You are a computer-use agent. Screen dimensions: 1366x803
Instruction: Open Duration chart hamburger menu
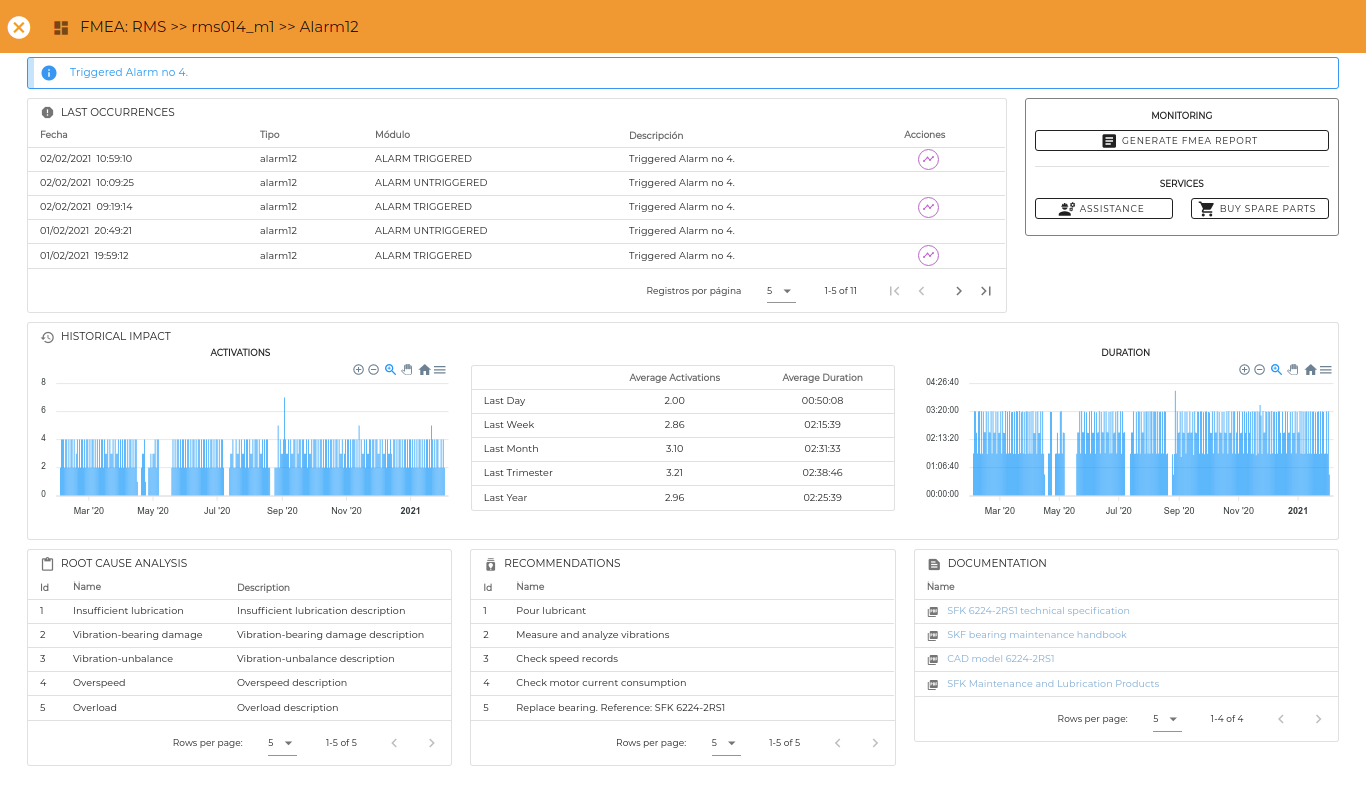point(1326,369)
